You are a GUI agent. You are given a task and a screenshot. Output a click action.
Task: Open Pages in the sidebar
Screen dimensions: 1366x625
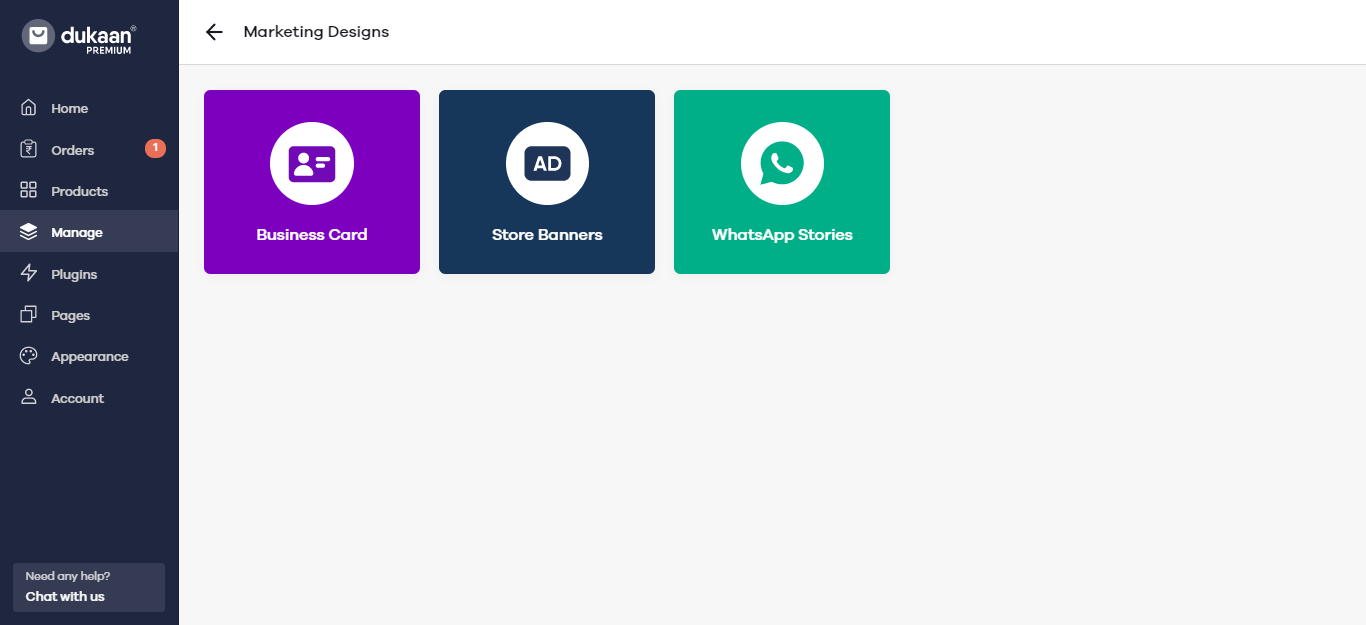89,315
